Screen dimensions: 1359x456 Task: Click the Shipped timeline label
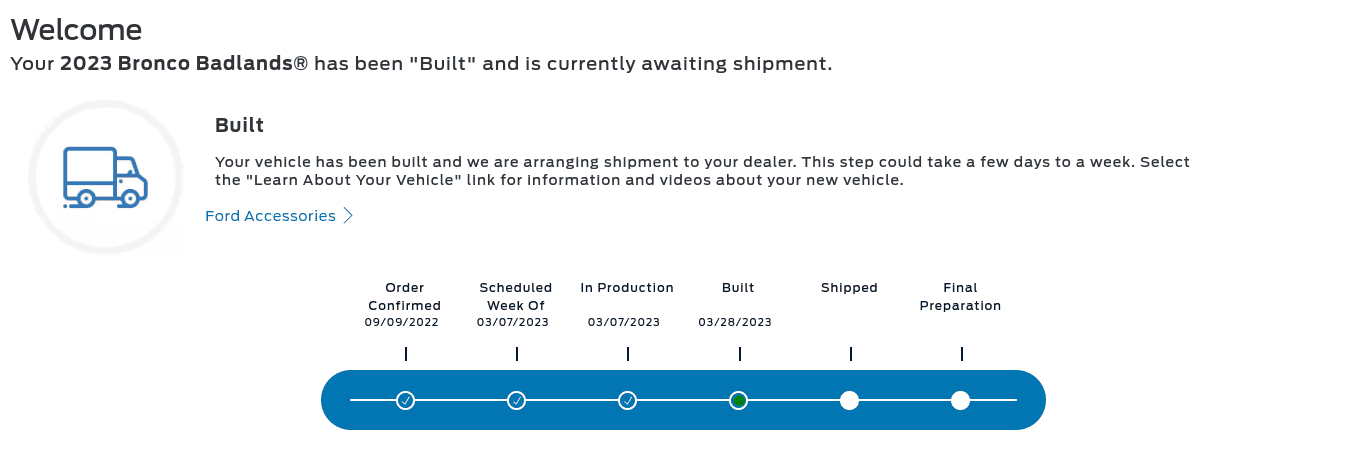[849, 288]
